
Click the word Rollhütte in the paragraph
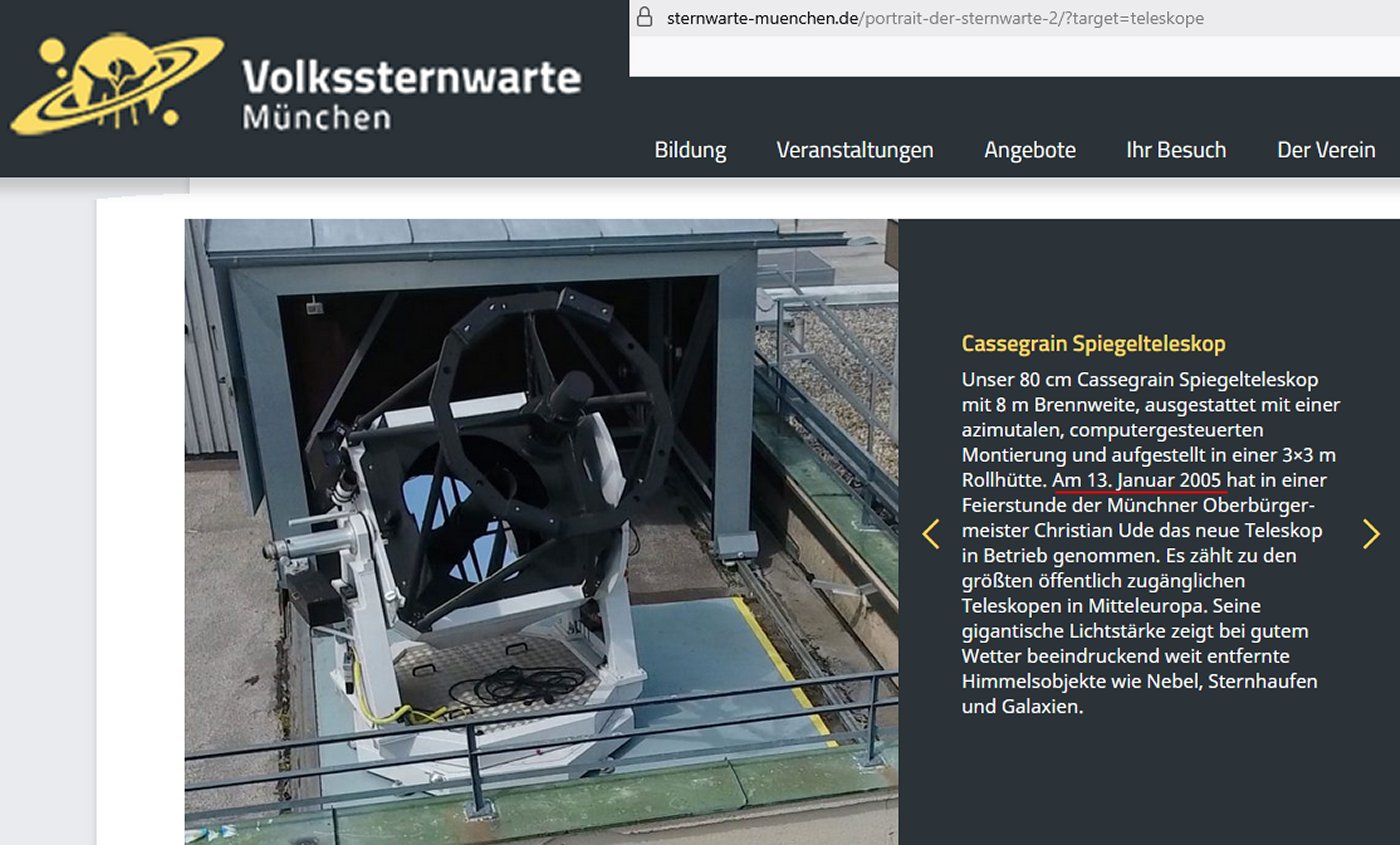click(x=1002, y=481)
